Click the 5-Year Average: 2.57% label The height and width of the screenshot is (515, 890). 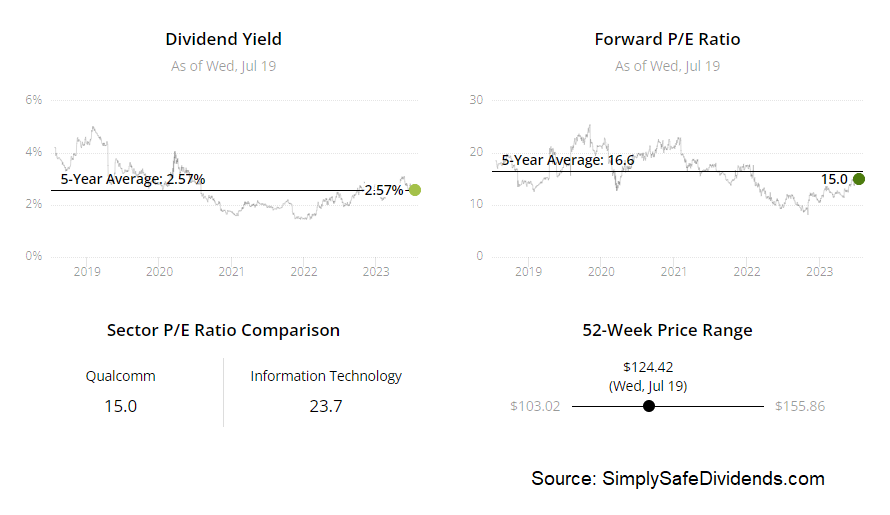coord(133,179)
